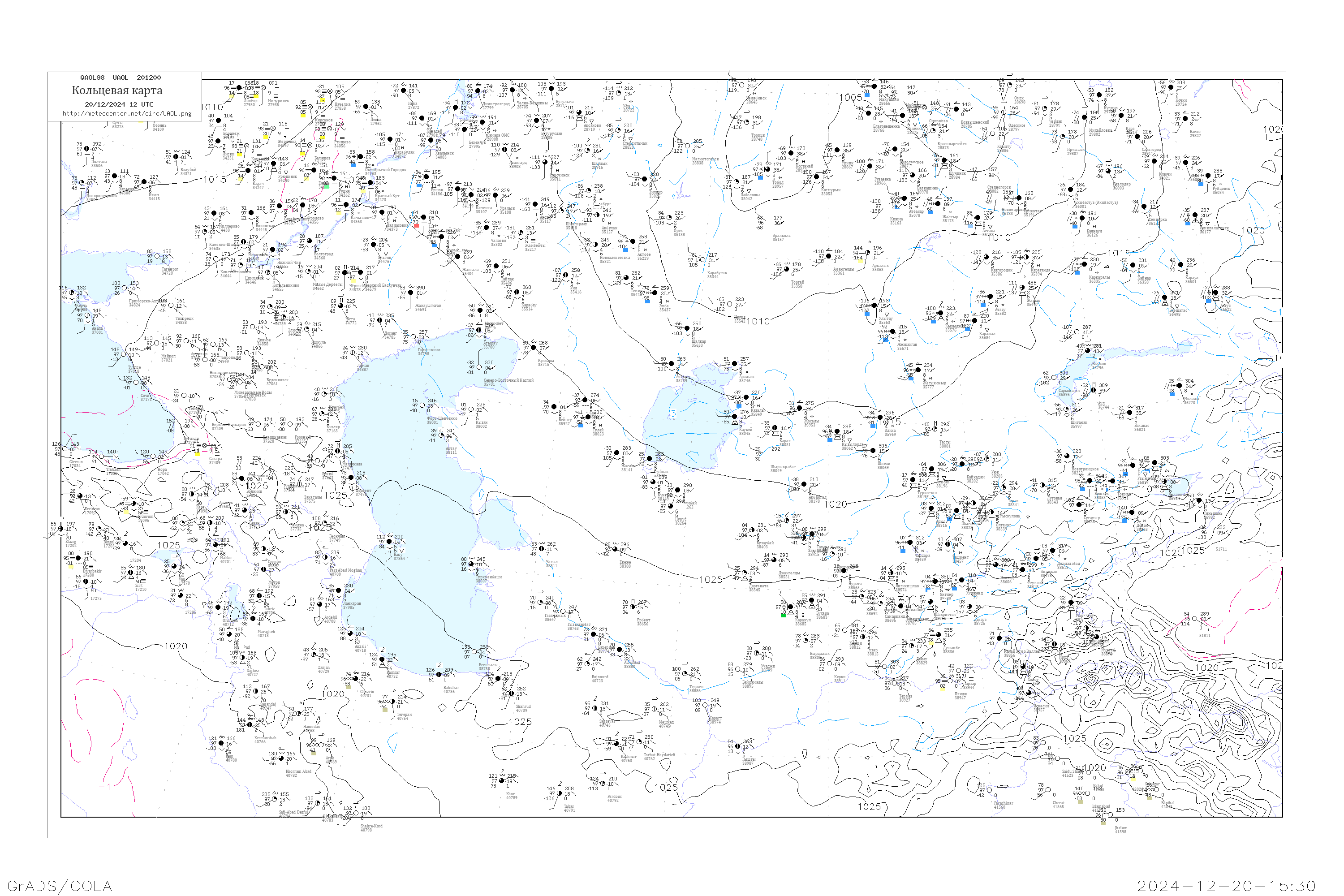The image size is (1344, 896).
Task: Select the Жосалы 35953 station marker
Action: 799,408
